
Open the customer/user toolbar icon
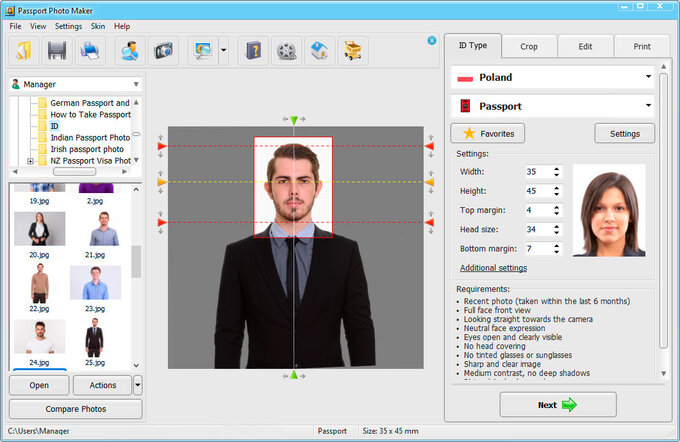[x=130, y=51]
